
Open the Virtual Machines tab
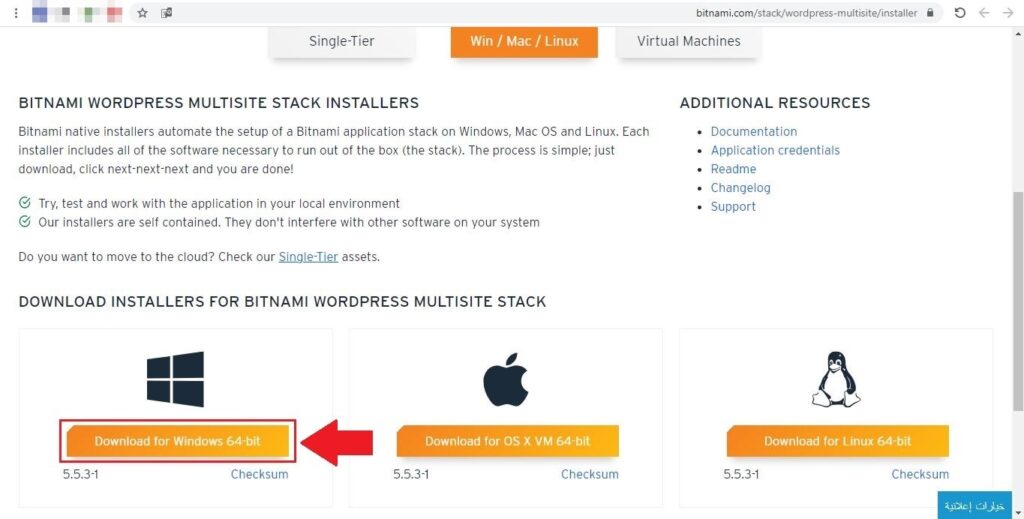pos(688,41)
